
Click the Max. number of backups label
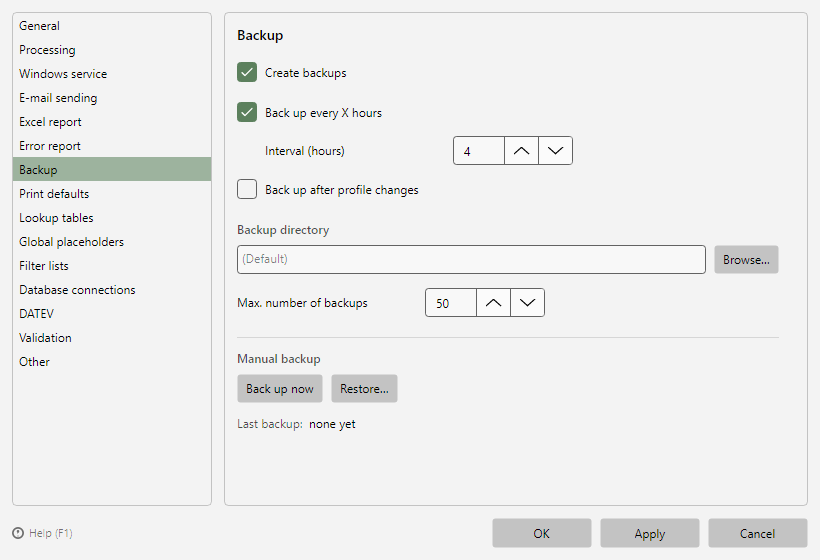pyautogui.click(x=302, y=303)
